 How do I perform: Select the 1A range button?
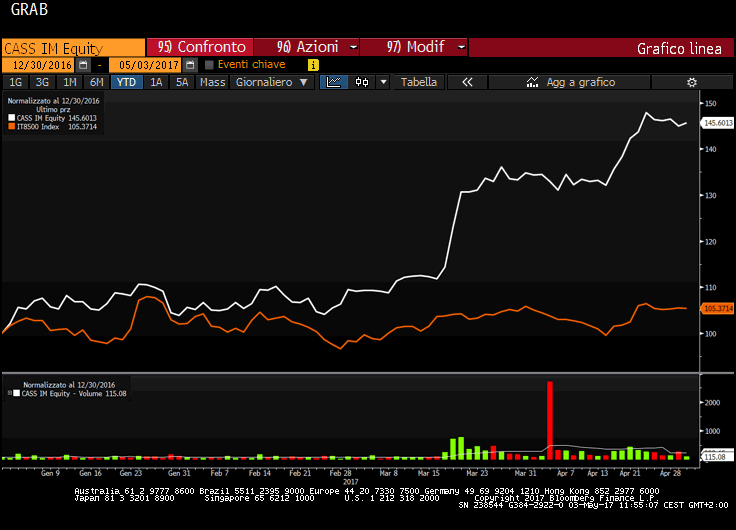point(156,83)
